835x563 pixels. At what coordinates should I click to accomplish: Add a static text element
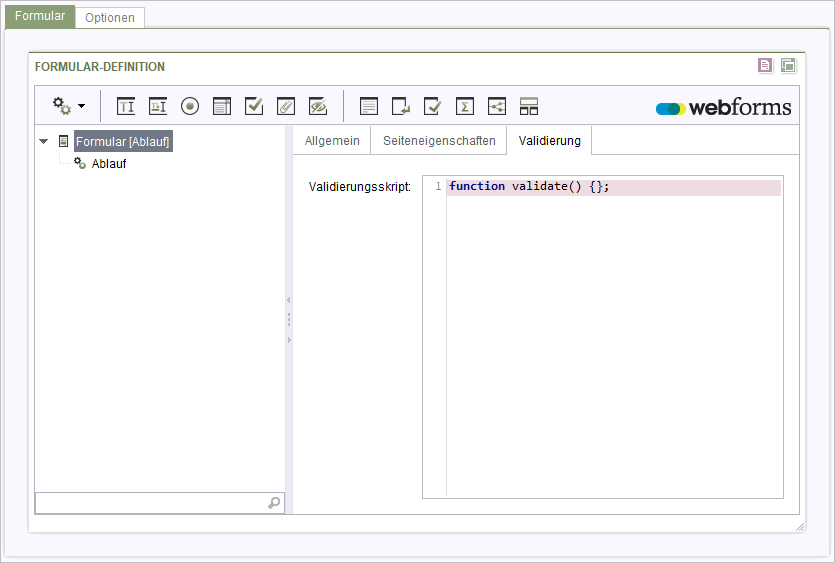[369, 106]
